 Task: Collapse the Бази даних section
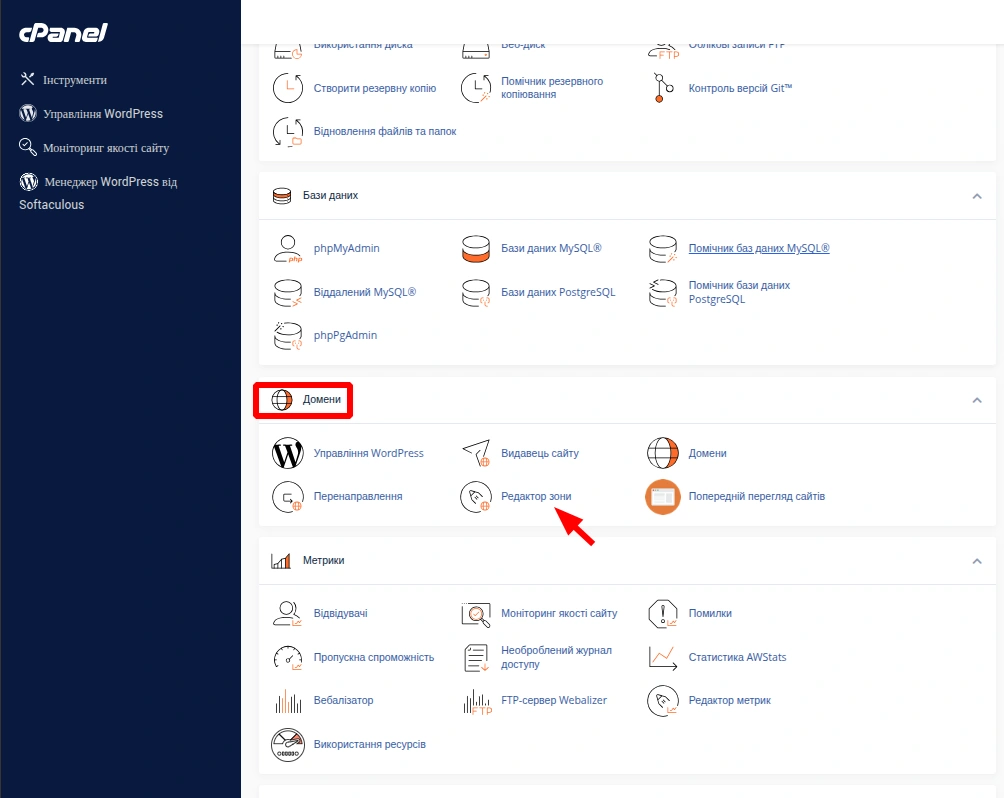point(977,196)
